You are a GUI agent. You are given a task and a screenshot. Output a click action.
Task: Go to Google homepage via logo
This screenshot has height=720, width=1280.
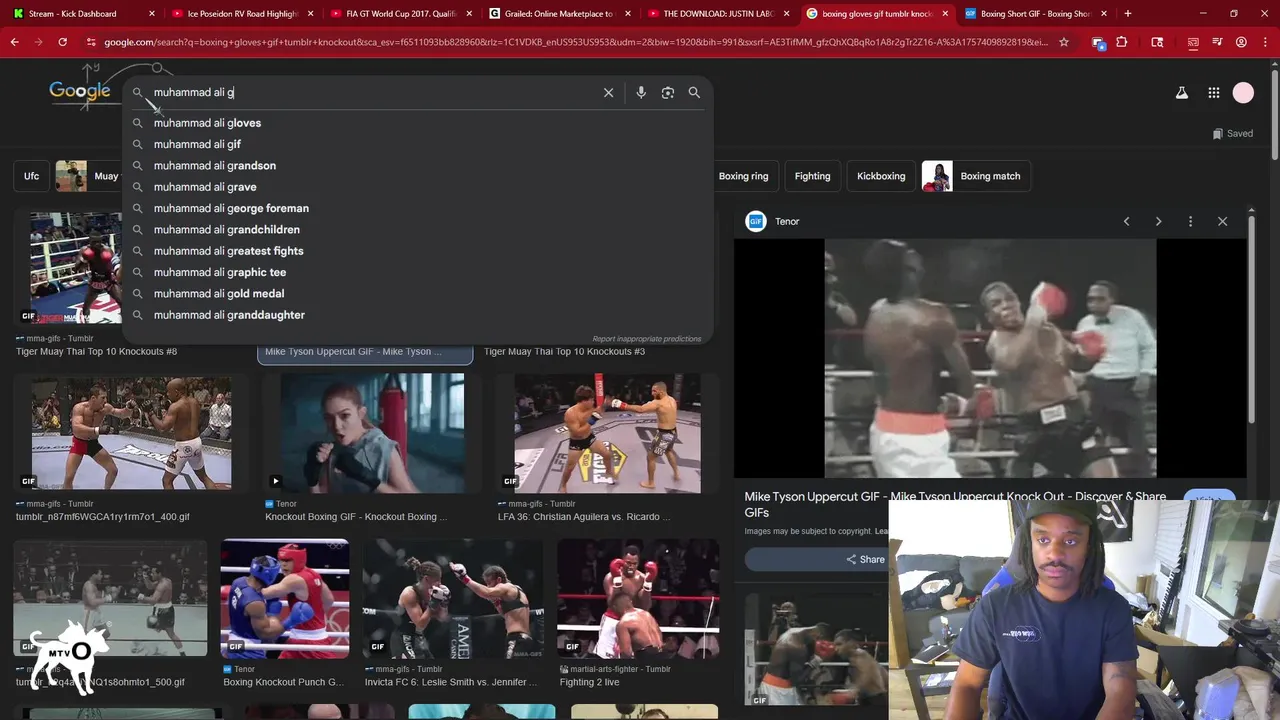(x=80, y=92)
